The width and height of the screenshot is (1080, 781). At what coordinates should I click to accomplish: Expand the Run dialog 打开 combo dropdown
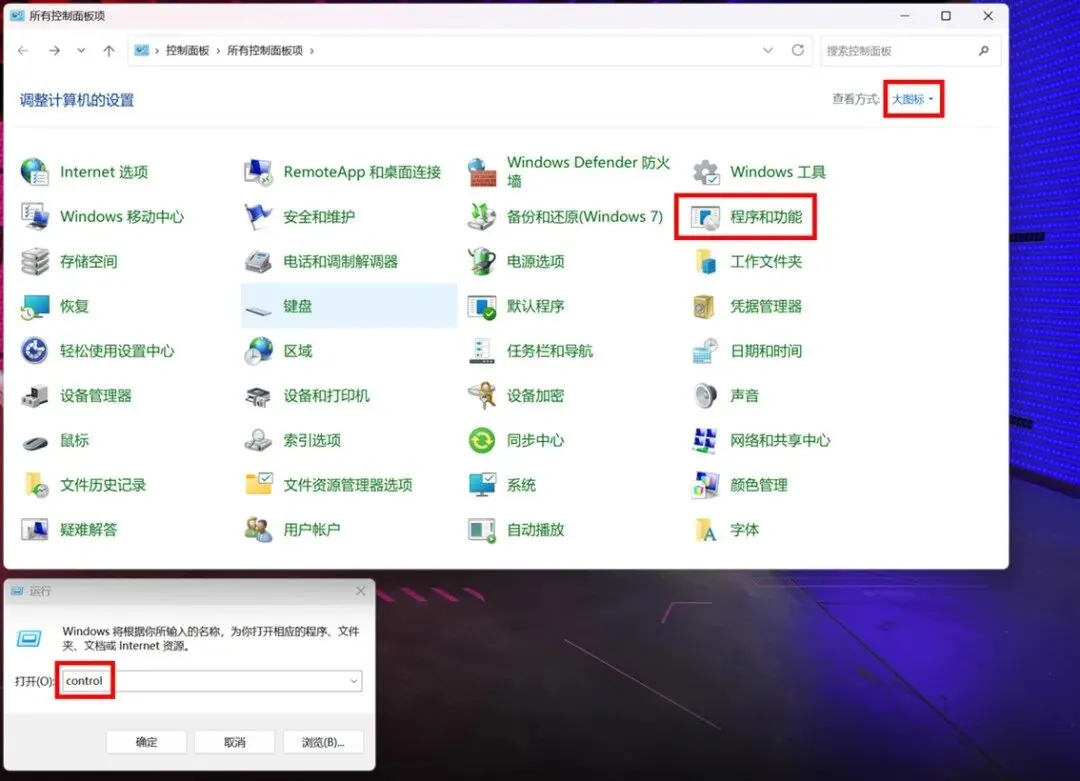[354, 681]
